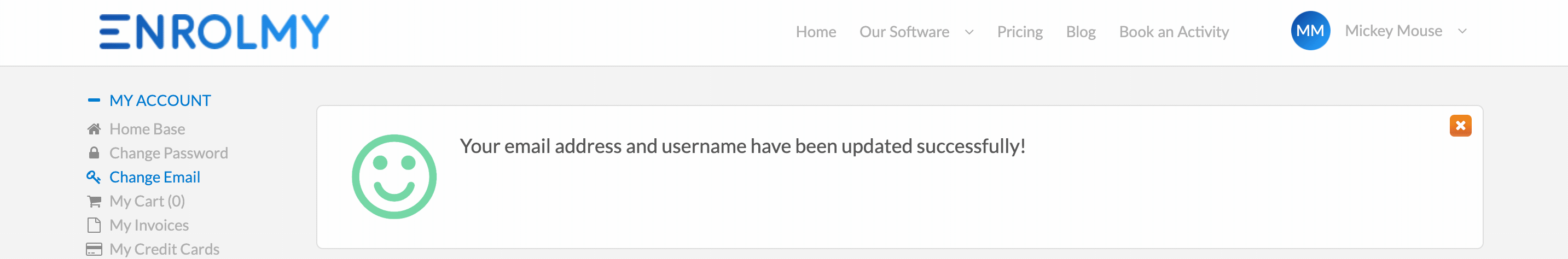Open the Blog nav link
This screenshot has width=1568, height=259.
point(1081,32)
